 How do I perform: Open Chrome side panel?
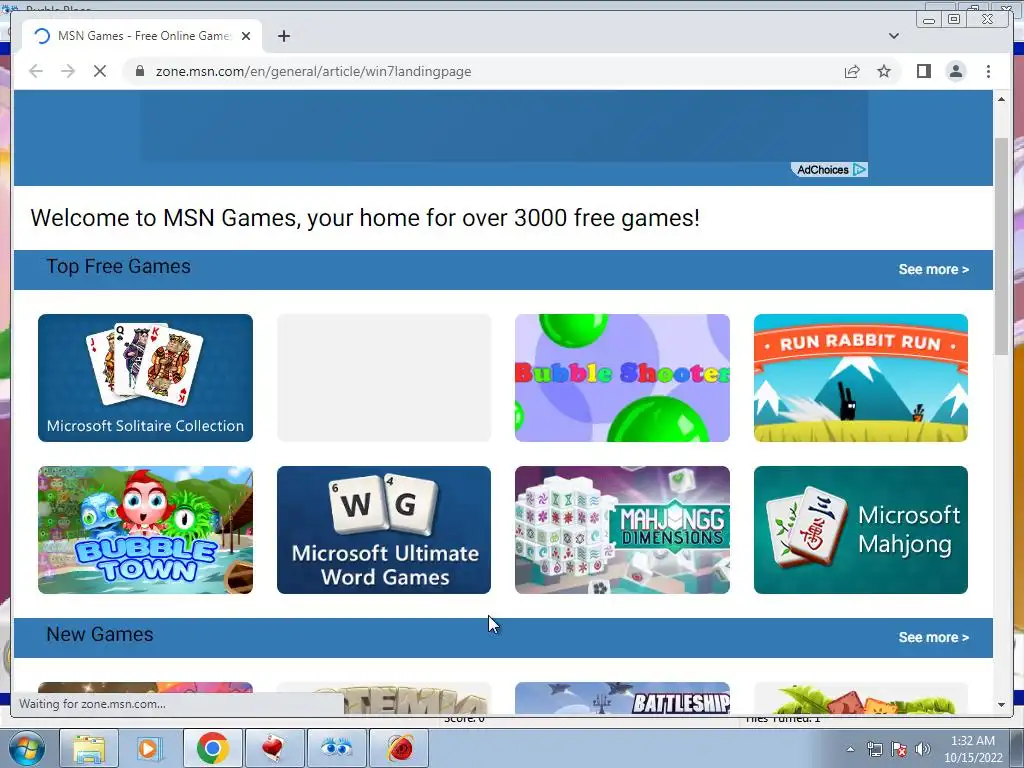coord(923,71)
